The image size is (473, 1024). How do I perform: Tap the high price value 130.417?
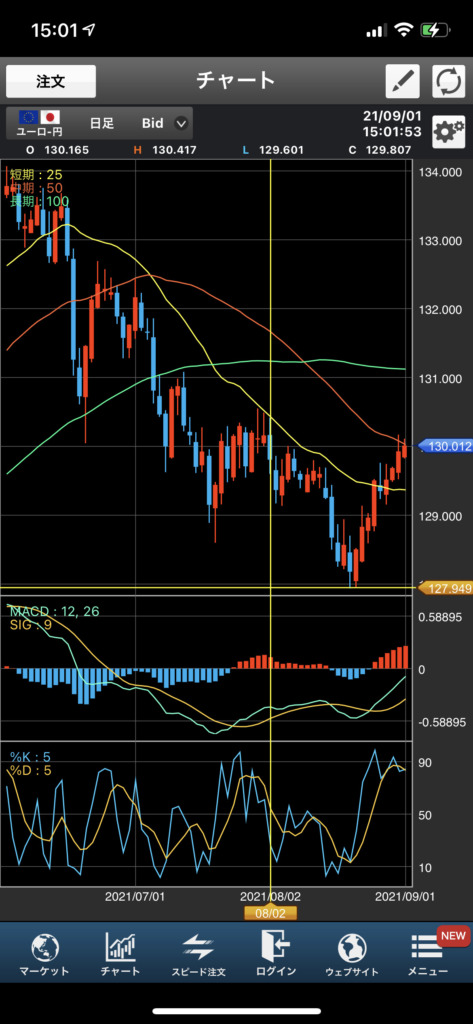(174, 150)
